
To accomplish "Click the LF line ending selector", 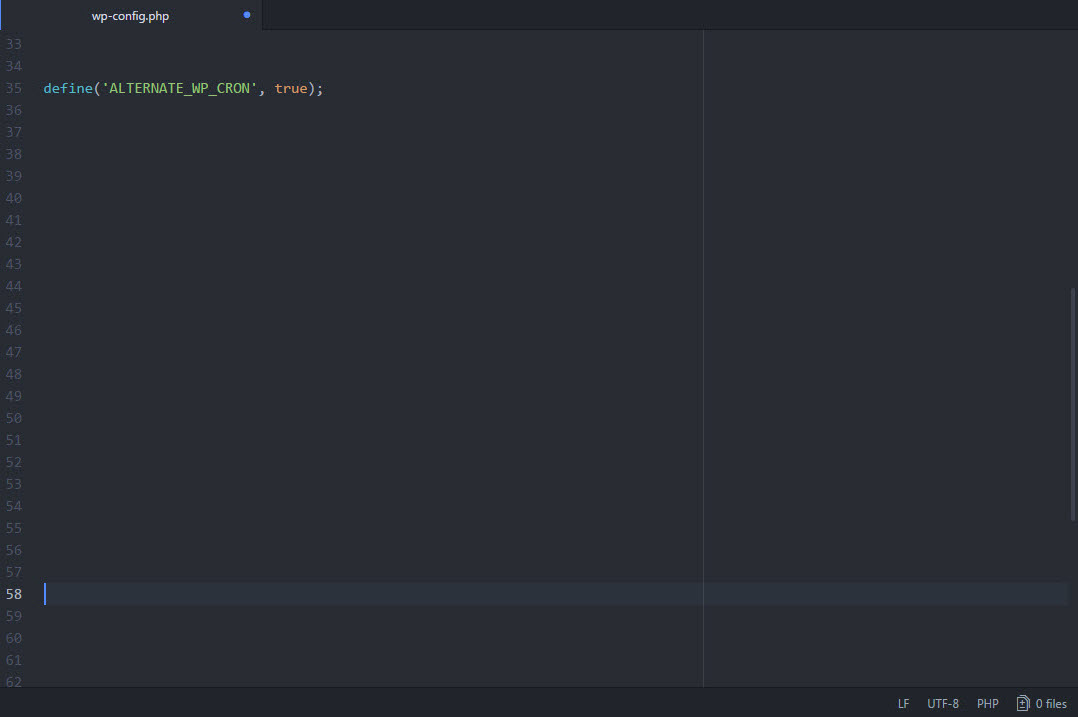I will pyautogui.click(x=903, y=703).
